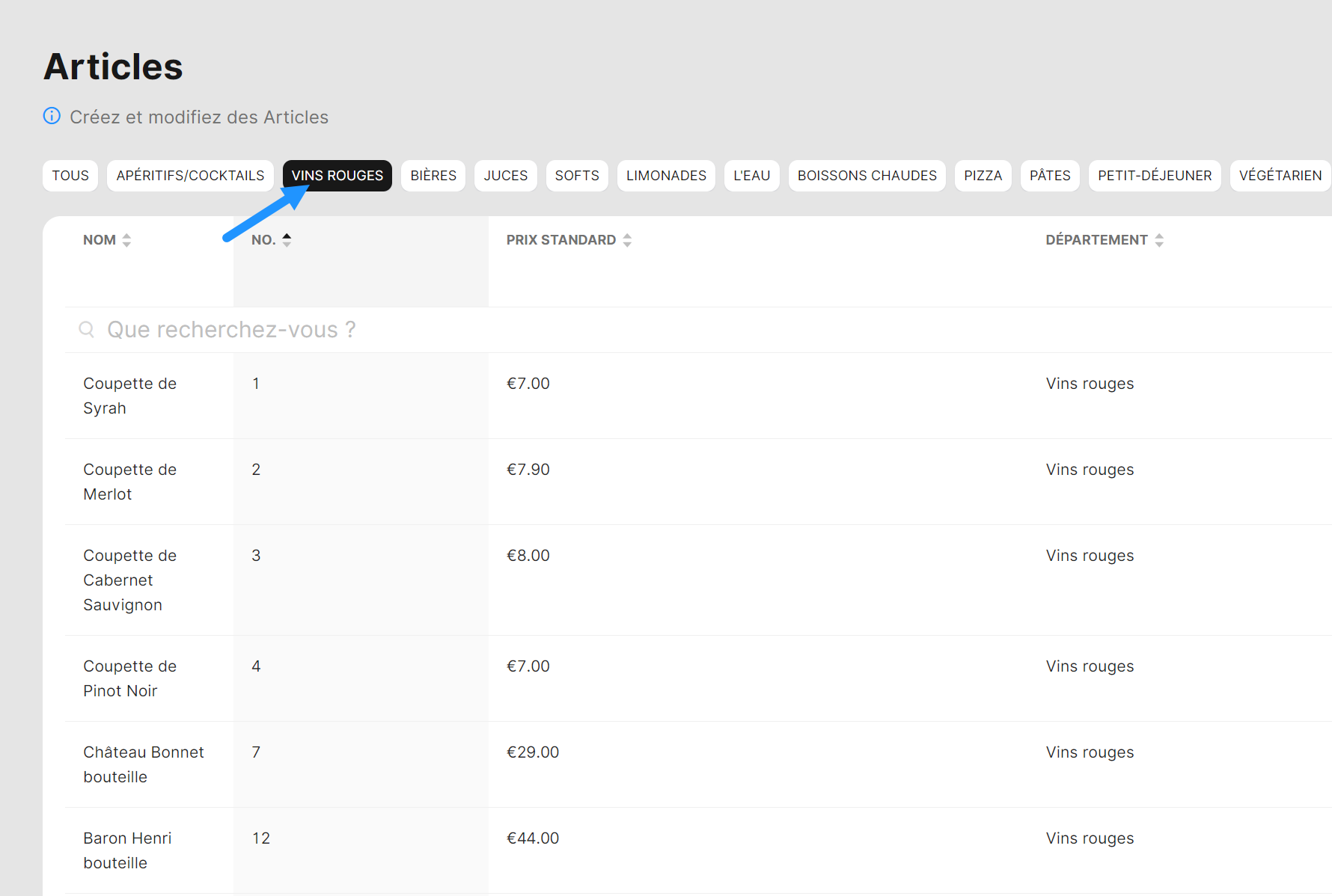Viewport: 1332px width, 896px height.
Task: Click the magnifying glass search icon
Action: click(x=87, y=330)
